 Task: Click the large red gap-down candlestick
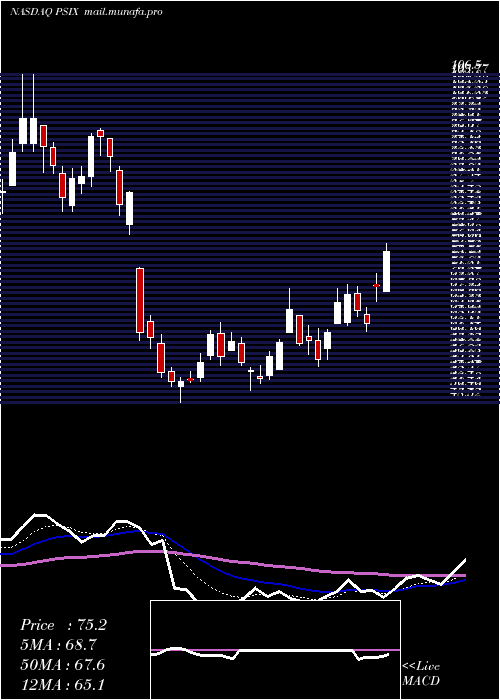tap(140, 300)
